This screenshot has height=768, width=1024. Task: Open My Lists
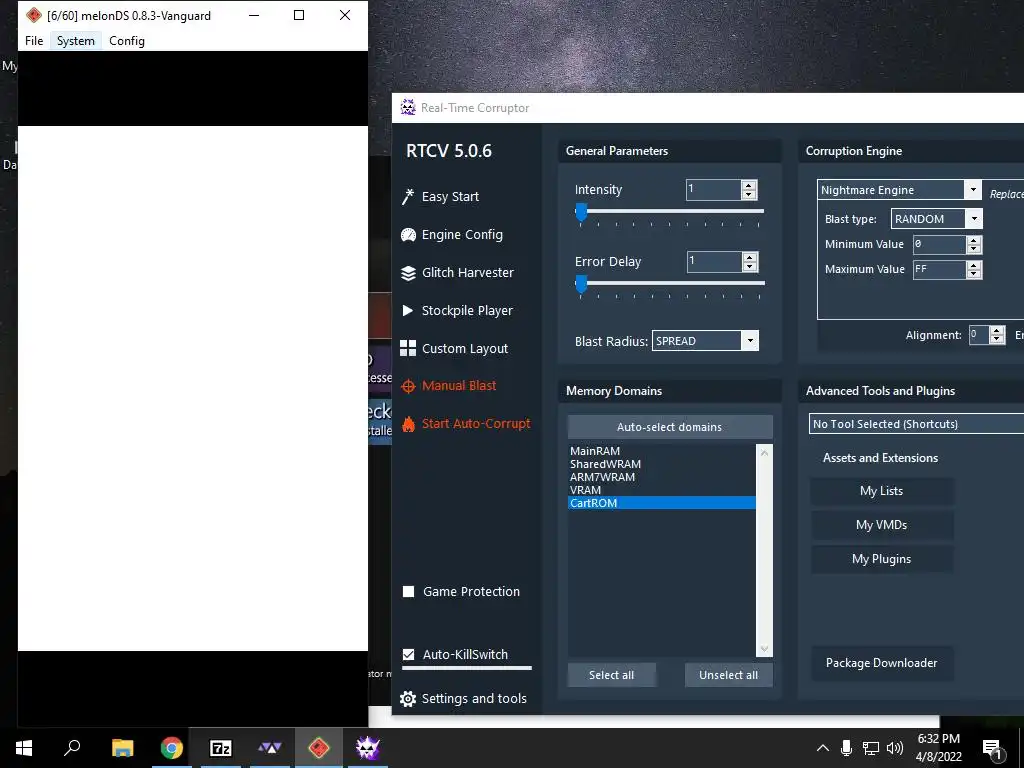[881, 491]
